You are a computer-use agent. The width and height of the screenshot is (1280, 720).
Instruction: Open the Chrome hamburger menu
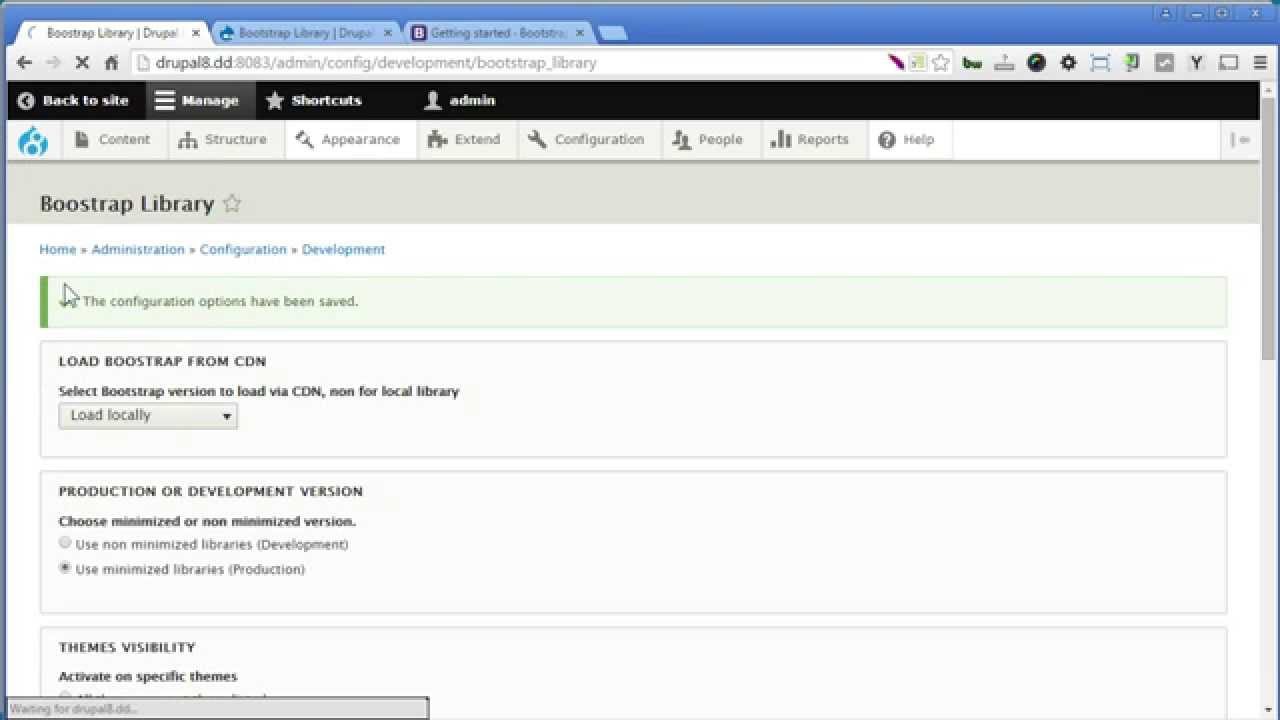click(x=1260, y=62)
